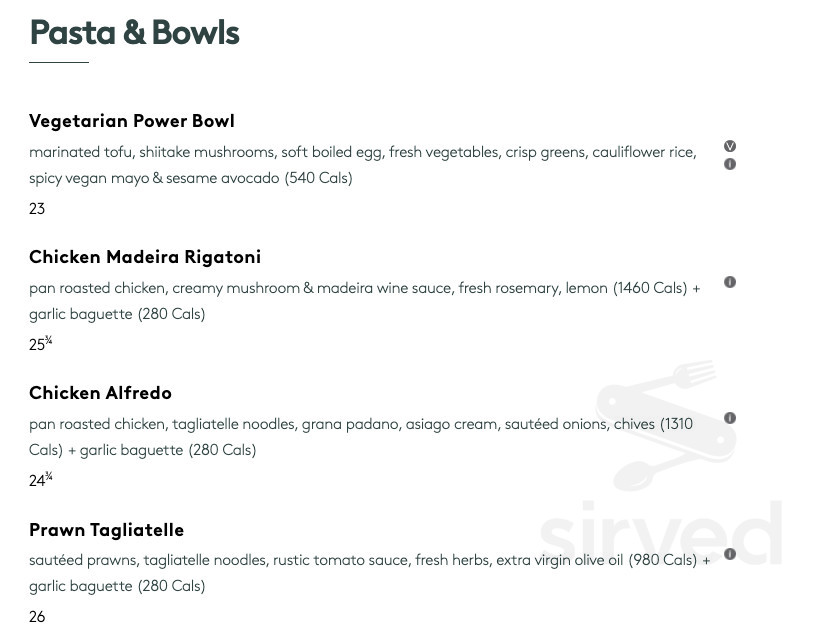Open info icon for Chicken Alfredo
Screen dimensions: 838x638
[730, 418]
